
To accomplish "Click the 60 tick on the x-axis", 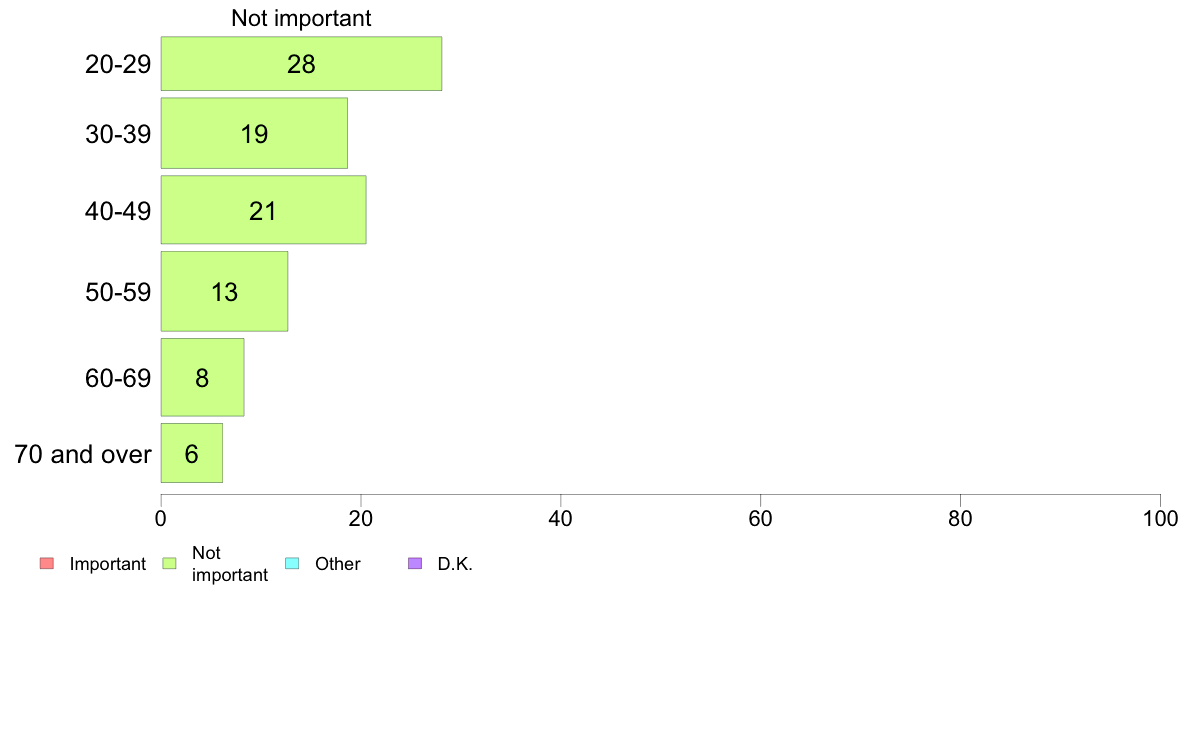I will [x=760, y=519].
